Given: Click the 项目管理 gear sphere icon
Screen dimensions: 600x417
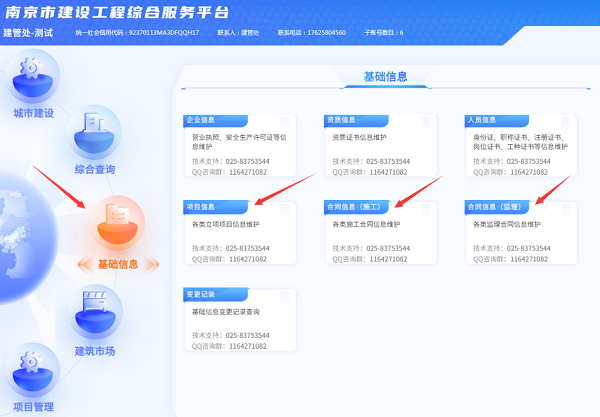Looking at the screenshot, I should point(31,370).
